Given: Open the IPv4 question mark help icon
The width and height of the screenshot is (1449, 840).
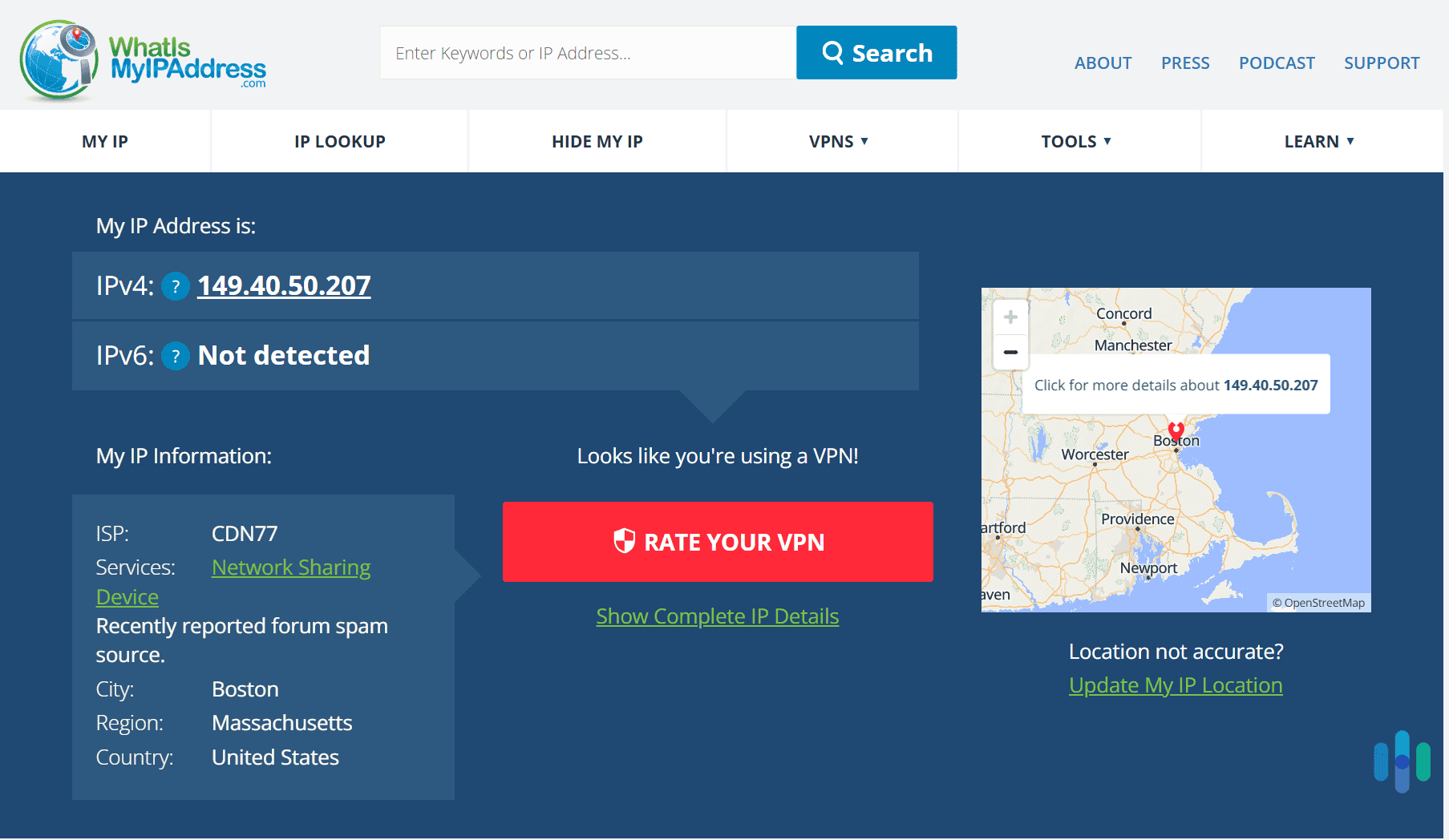Looking at the screenshot, I should tap(175, 286).
